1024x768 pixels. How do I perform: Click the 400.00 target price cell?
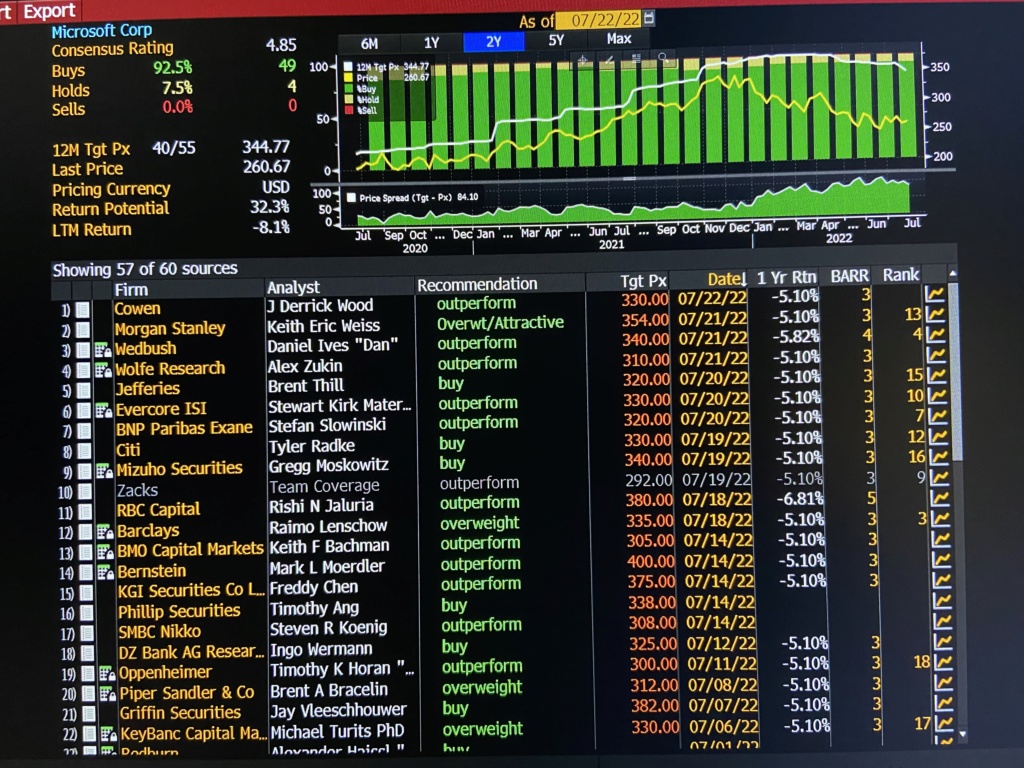[x=650, y=561]
